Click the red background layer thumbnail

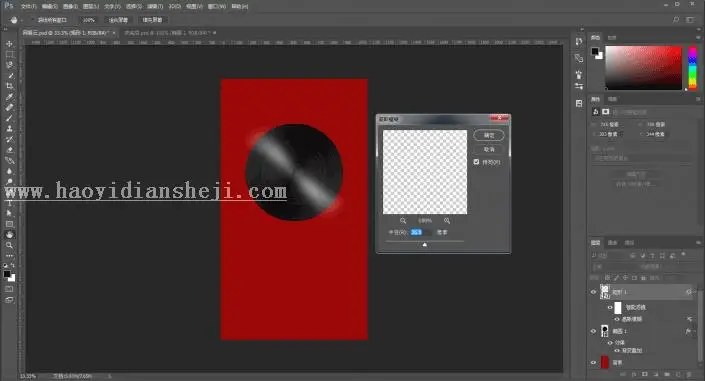tap(605, 362)
